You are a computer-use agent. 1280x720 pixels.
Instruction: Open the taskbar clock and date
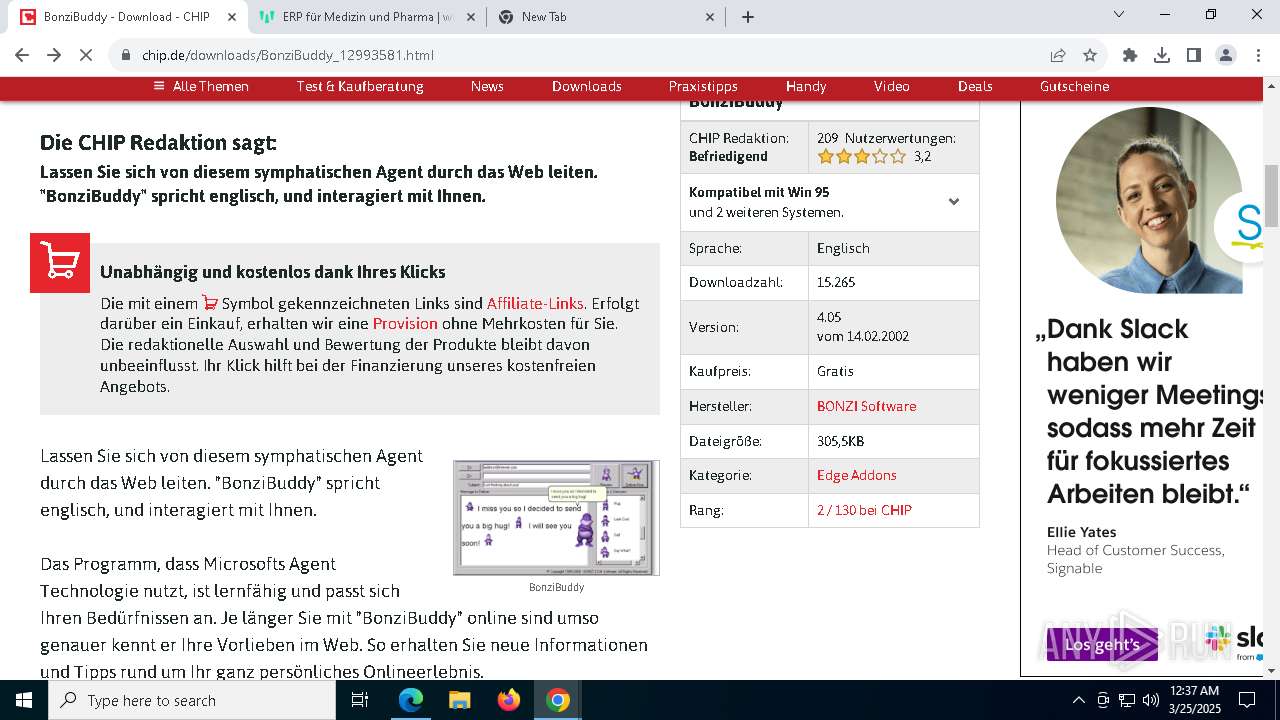pos(1193,700)
